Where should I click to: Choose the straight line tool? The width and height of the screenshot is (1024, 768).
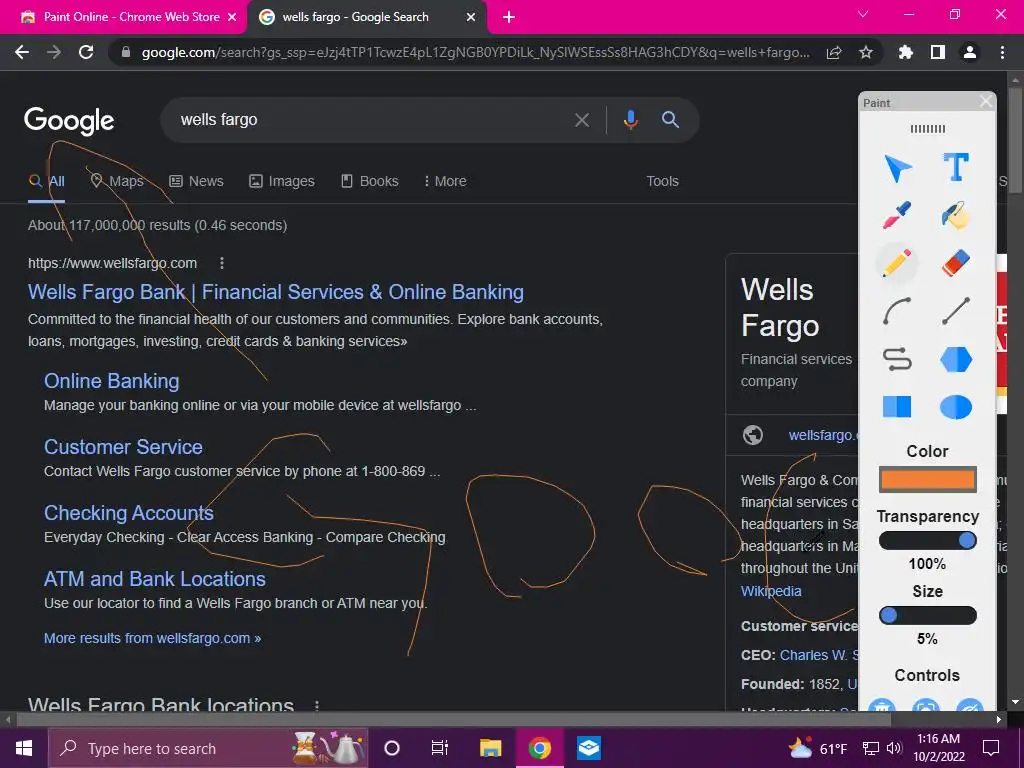click(956, 311)
